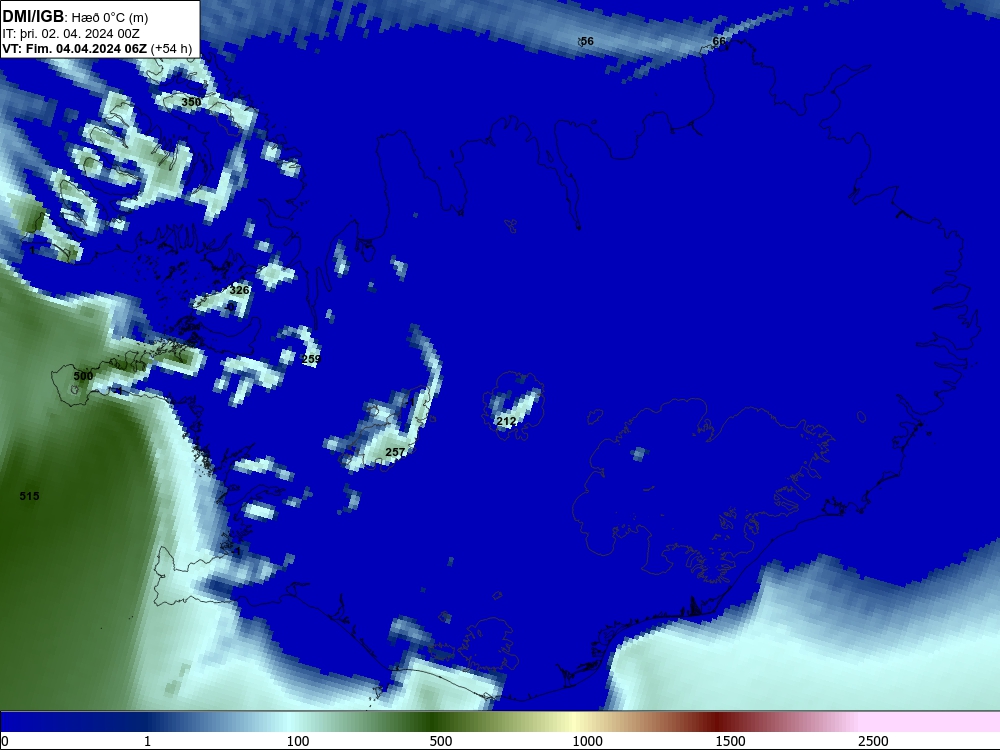
Task: Click the DMI/IGB title text
Action: point(33,17)
